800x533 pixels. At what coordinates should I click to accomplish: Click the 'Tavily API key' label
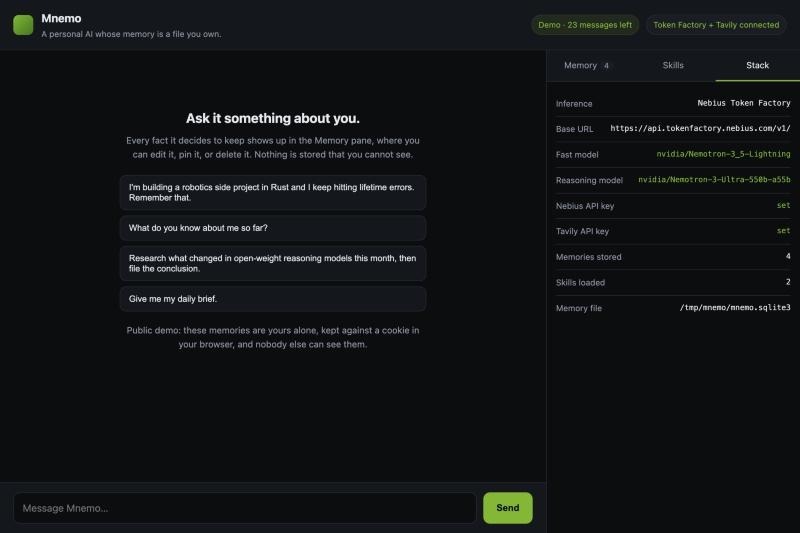(x=582, y=232)
